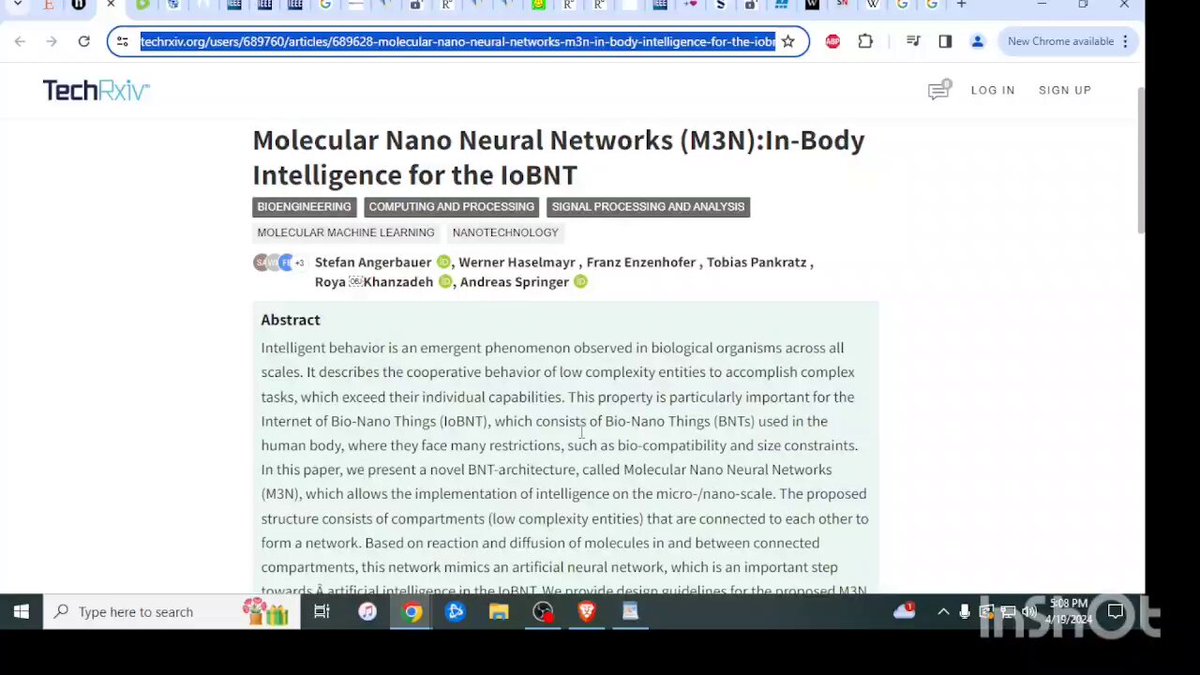Click the paper title Molecular Nano Neural Networks
1200x675 pixels.
[x=558, y=157]
